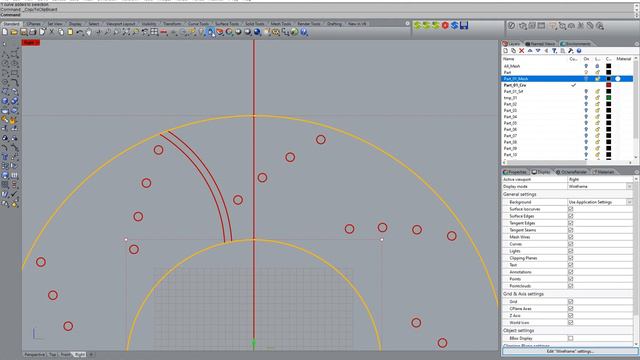Open the Background dropdown
Screen dimensions: 640x360
629,202
